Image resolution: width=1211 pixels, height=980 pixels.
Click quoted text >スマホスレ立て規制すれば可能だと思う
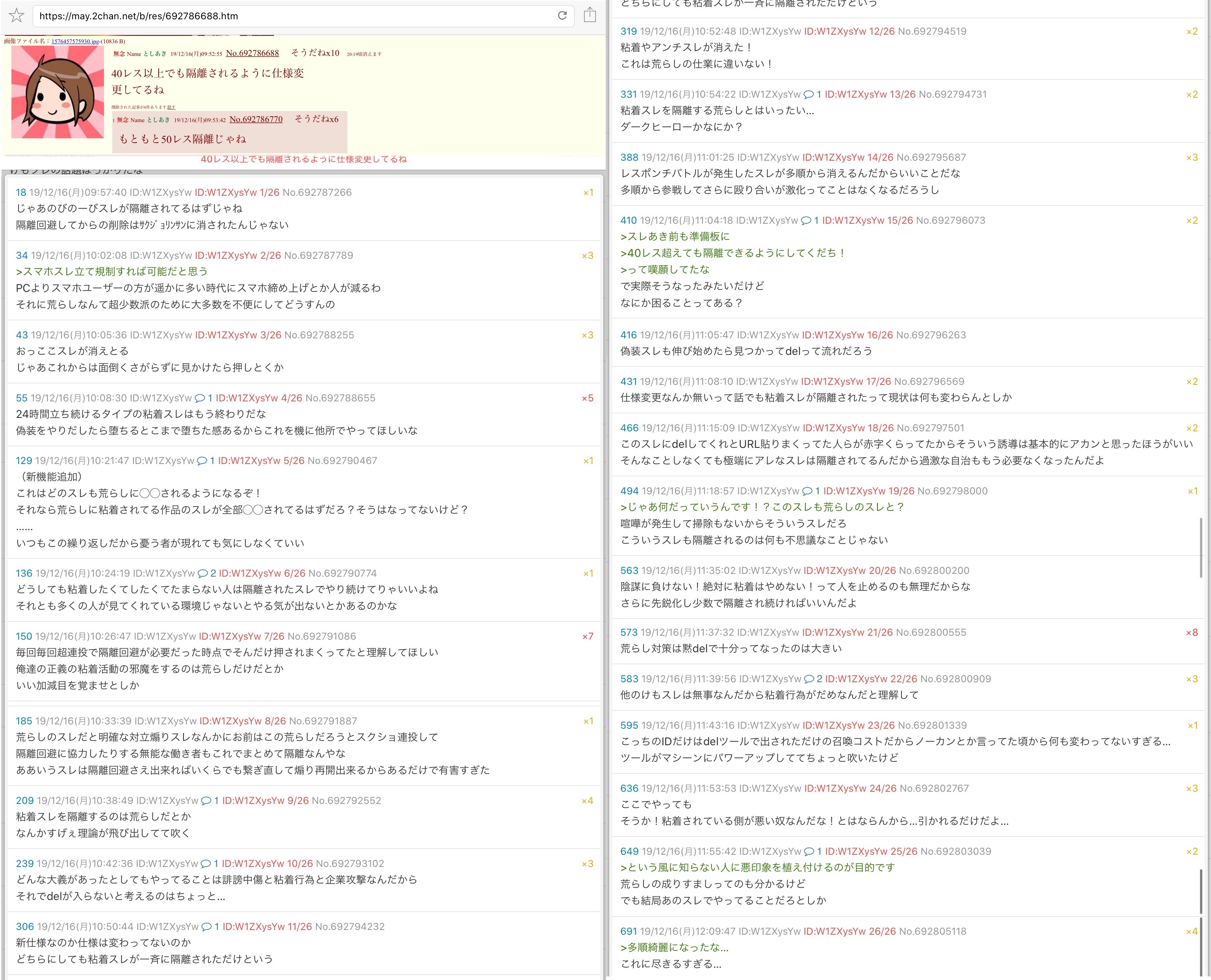(x=112, y=271)
